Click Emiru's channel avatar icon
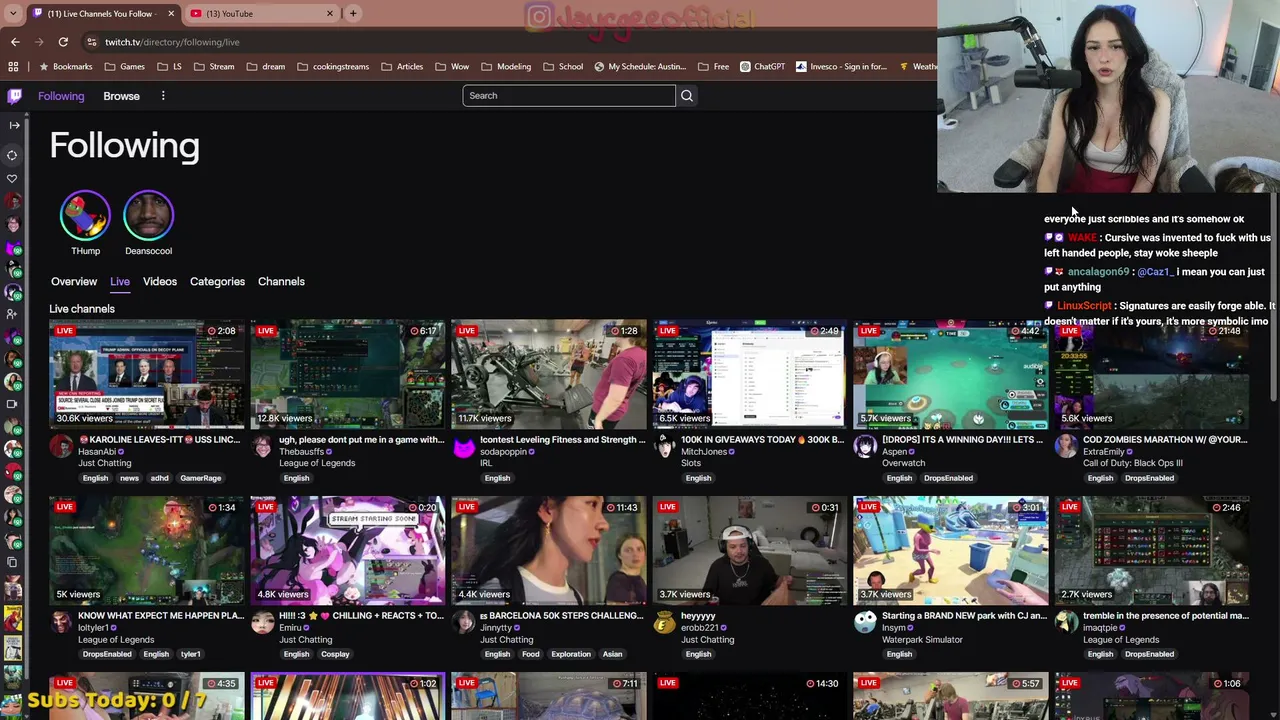 [x=262, y=623]
